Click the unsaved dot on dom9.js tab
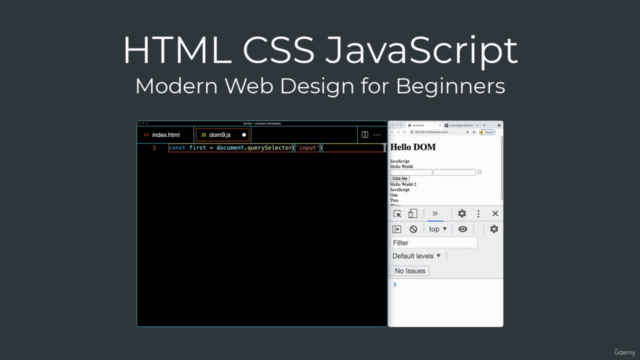The width and height of the screenshot is (640, 360). click(x=244, y=135)
